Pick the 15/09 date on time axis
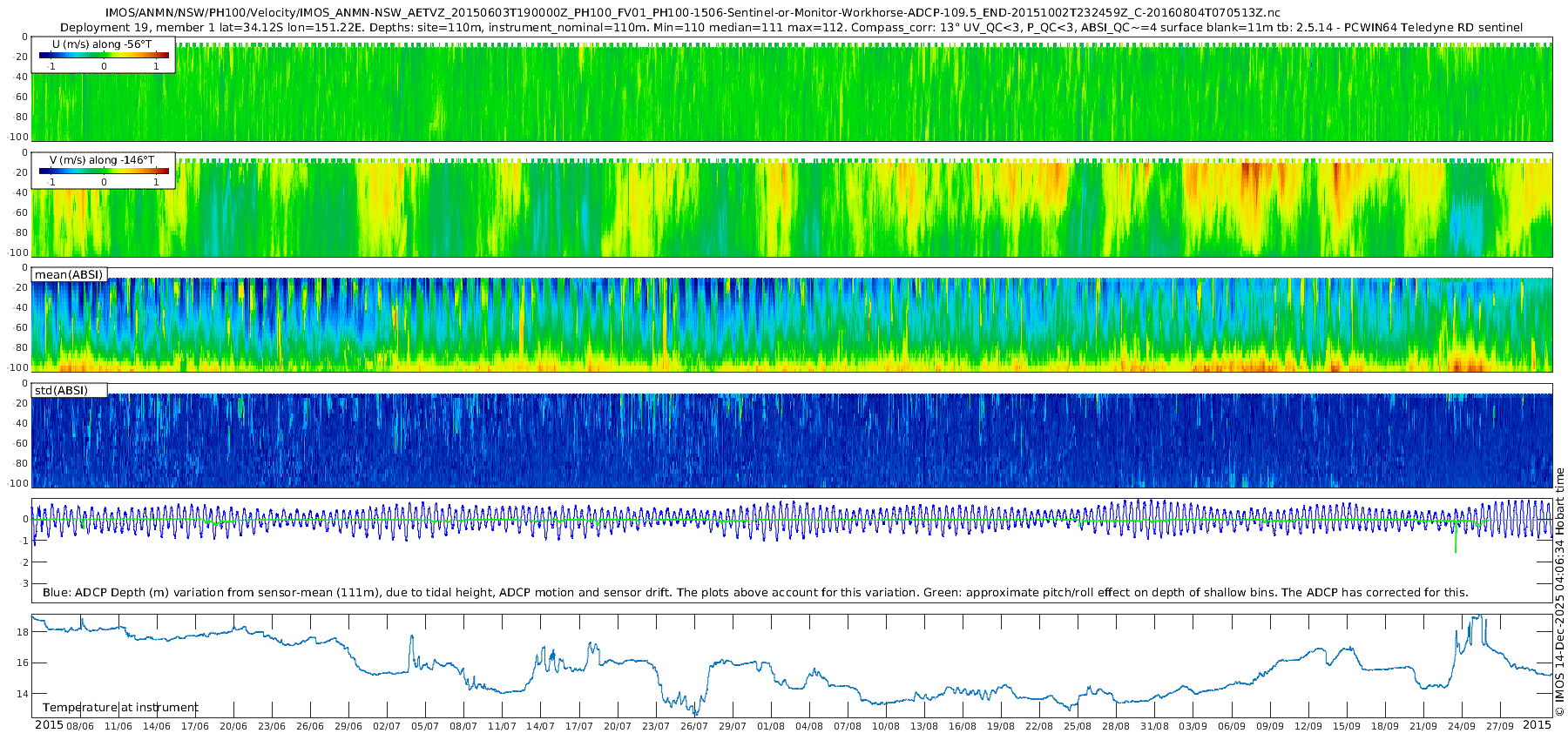Image resolution: width=1568 pixels, height=740 pixels. click(1346, 726)
